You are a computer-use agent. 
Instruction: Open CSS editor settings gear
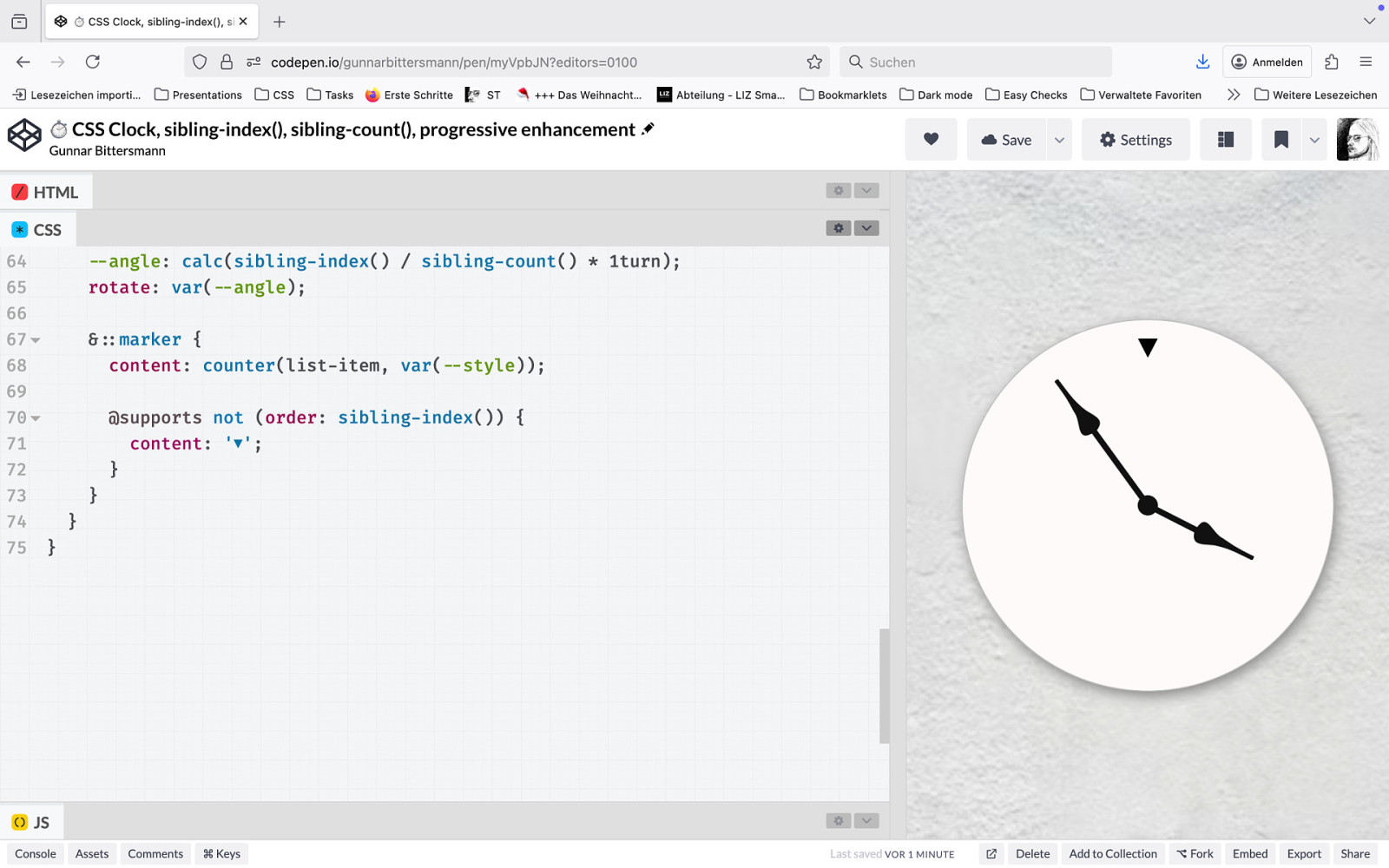click(x=838, y=228)
